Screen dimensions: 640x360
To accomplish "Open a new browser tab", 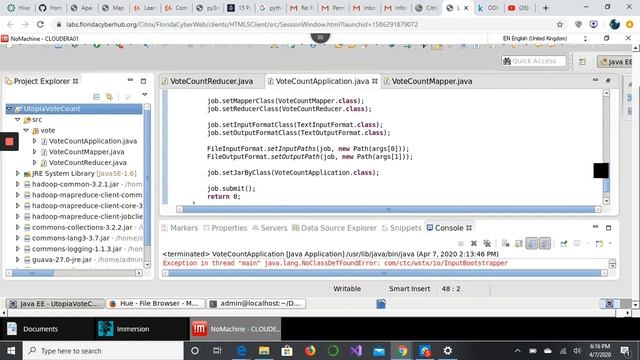I will [545, 8].
